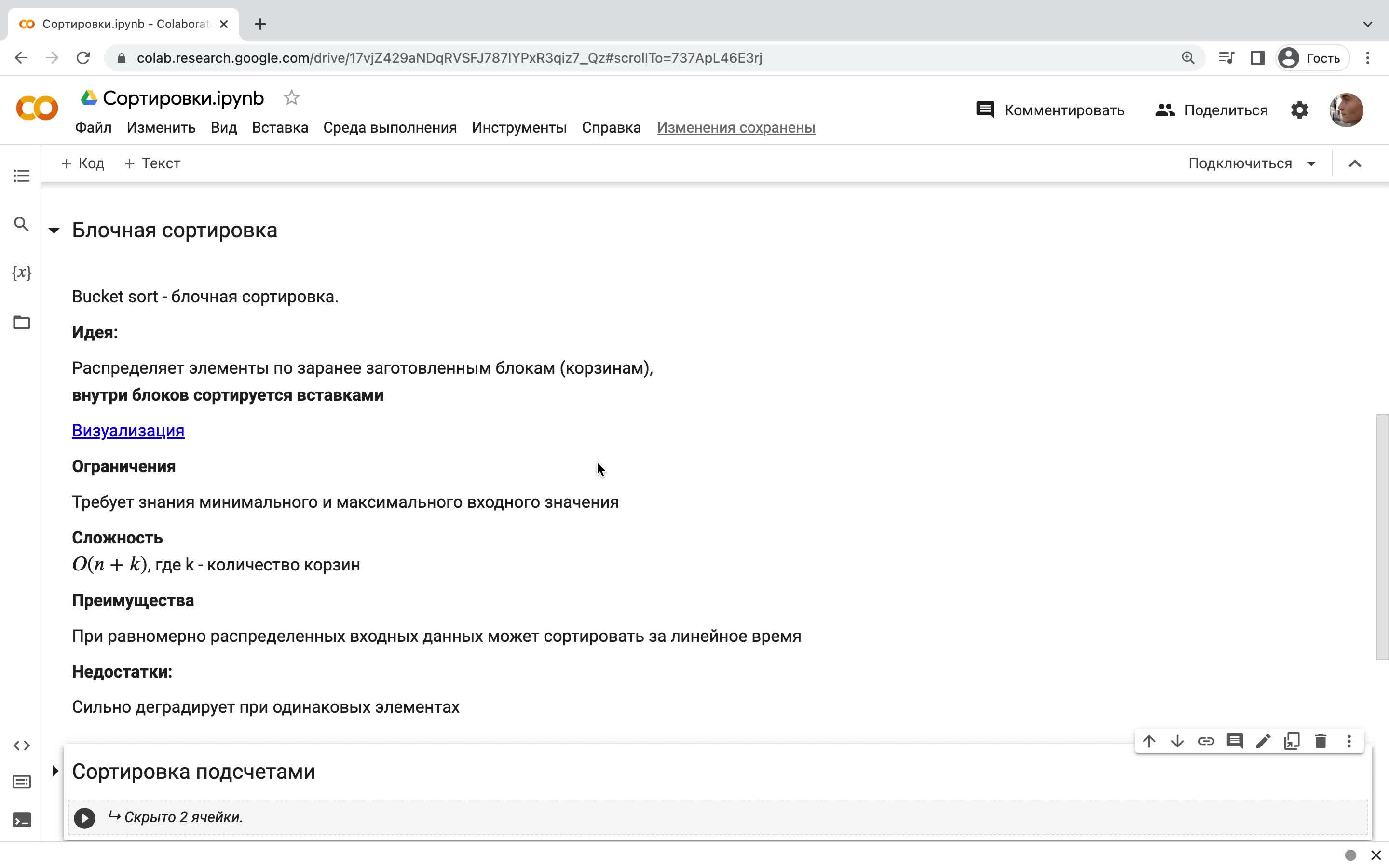Click the Colab logo
Image resolution: width=1389 pixels, height=868 pixels.
point(37,108)
